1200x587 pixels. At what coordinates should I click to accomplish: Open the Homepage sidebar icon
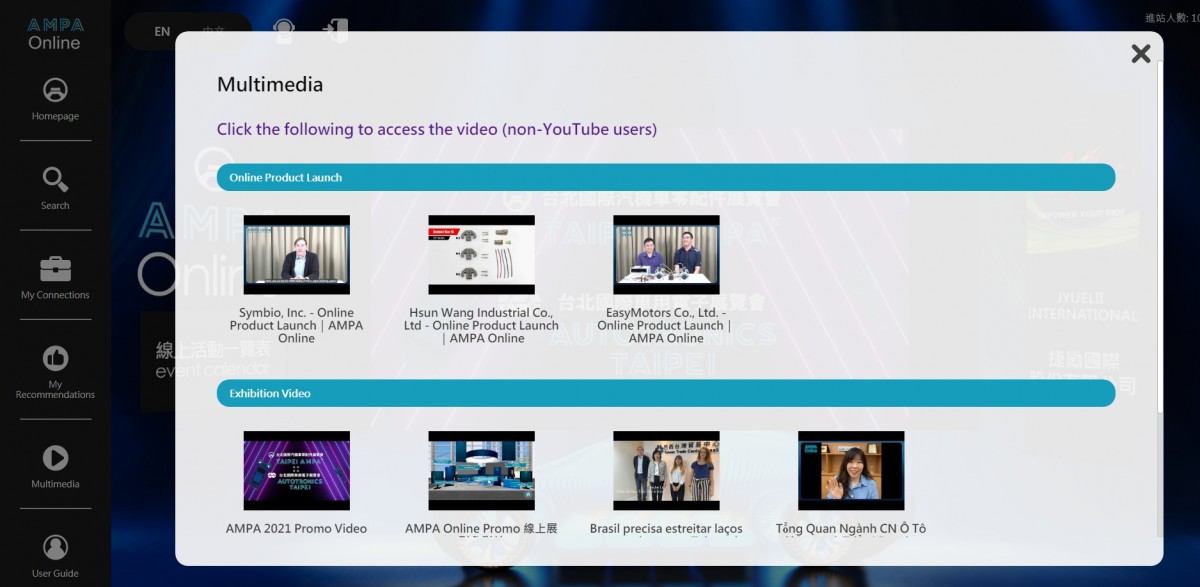click(55, 90)
